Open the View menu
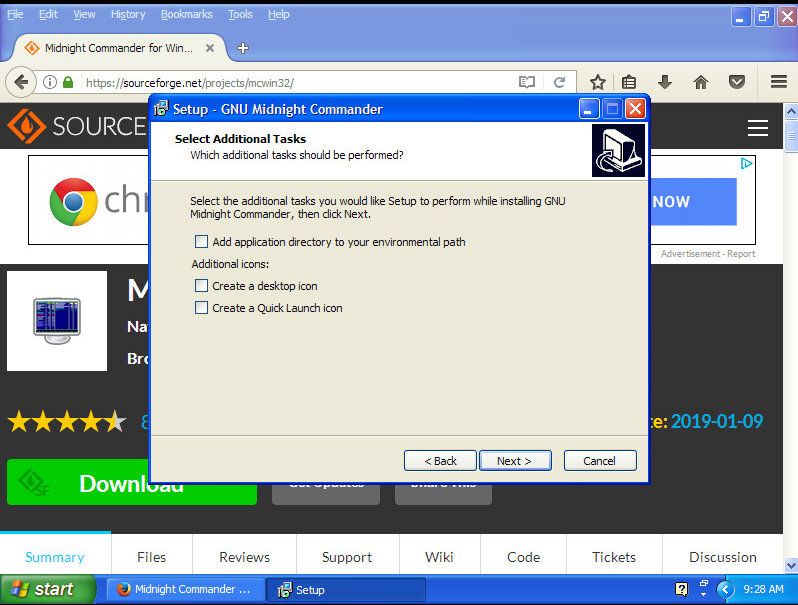The height and width of the screenshot is (605, 798). [x=84, y=14]
